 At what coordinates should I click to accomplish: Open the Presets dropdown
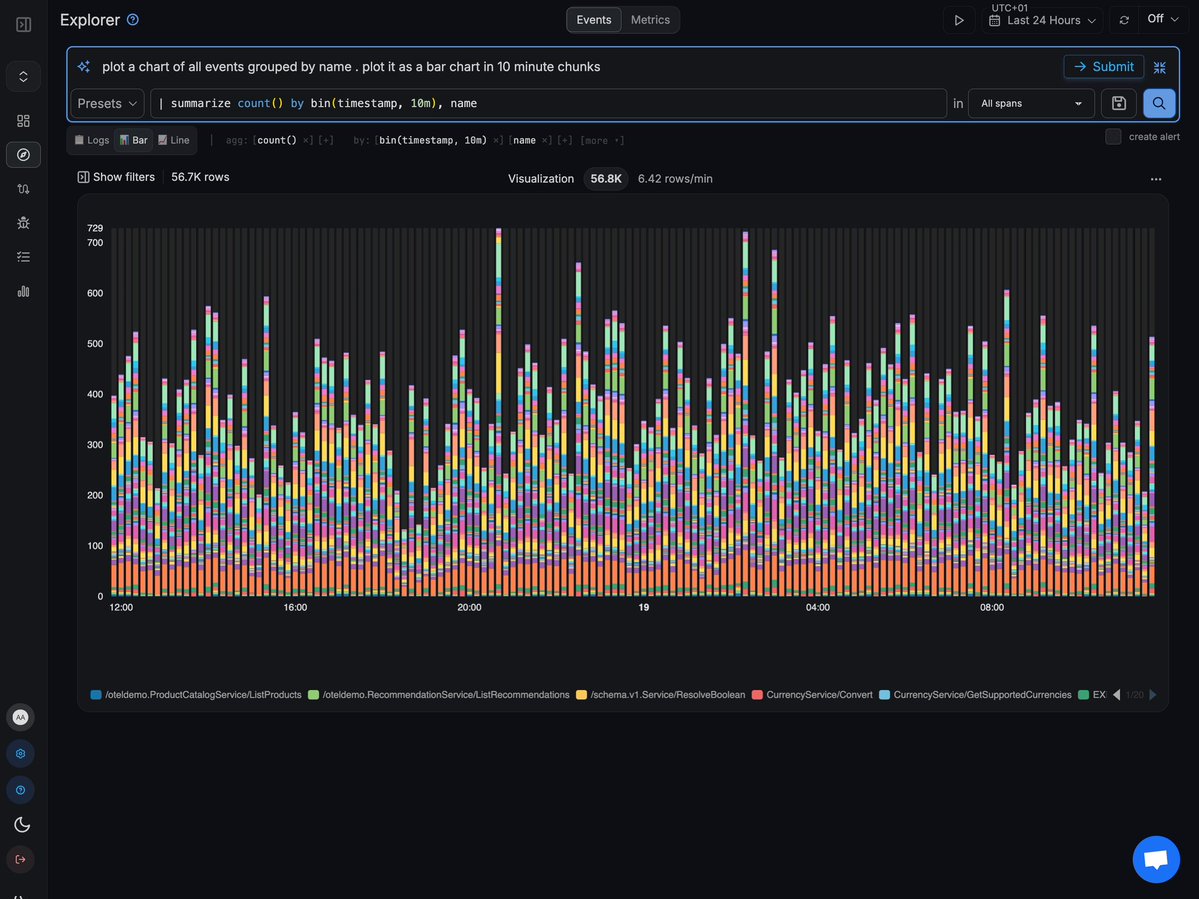(106, 103)
